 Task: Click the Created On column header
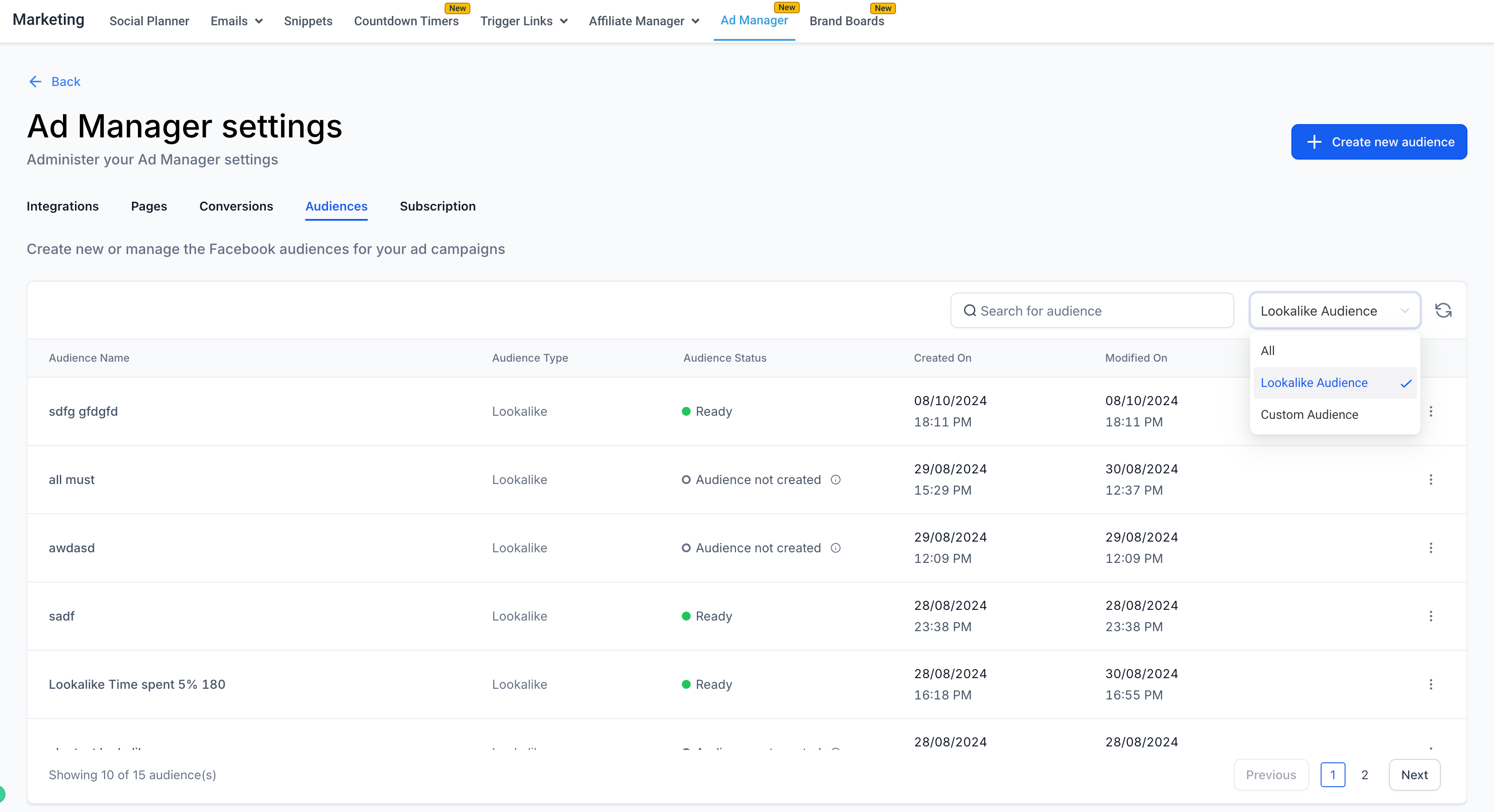click(x=943, y=358)
